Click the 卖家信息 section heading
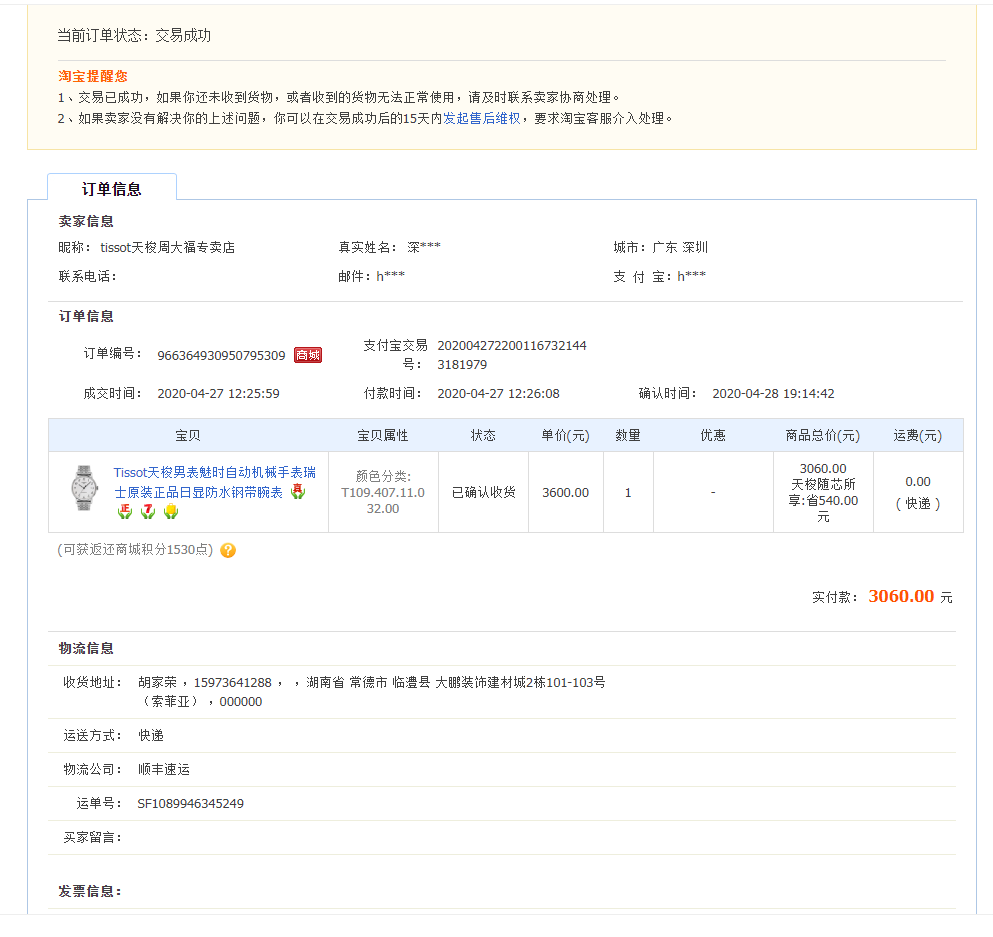The image size is (993, 937). [86, 221]
